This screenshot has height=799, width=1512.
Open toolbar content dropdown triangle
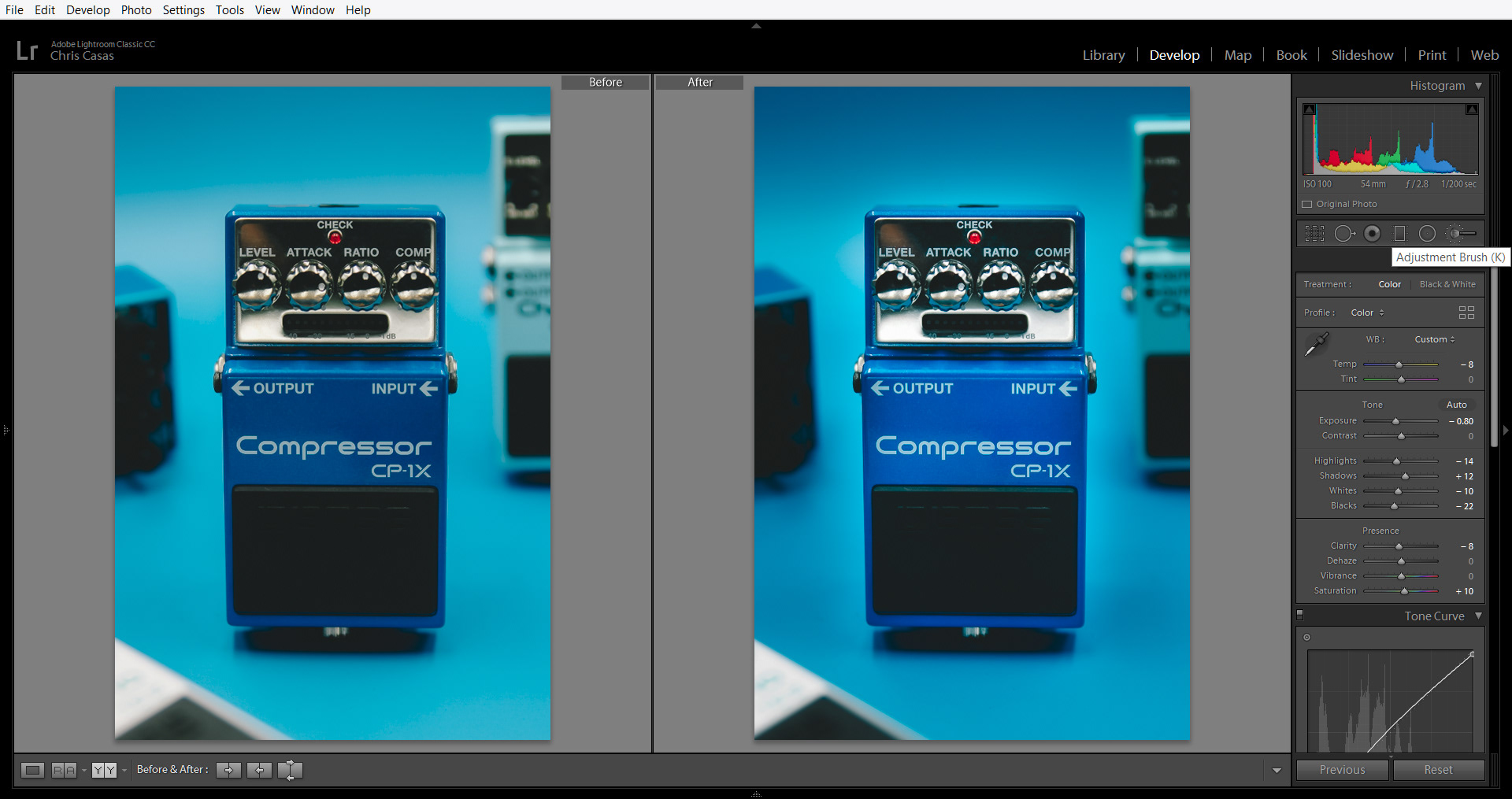1277,771
